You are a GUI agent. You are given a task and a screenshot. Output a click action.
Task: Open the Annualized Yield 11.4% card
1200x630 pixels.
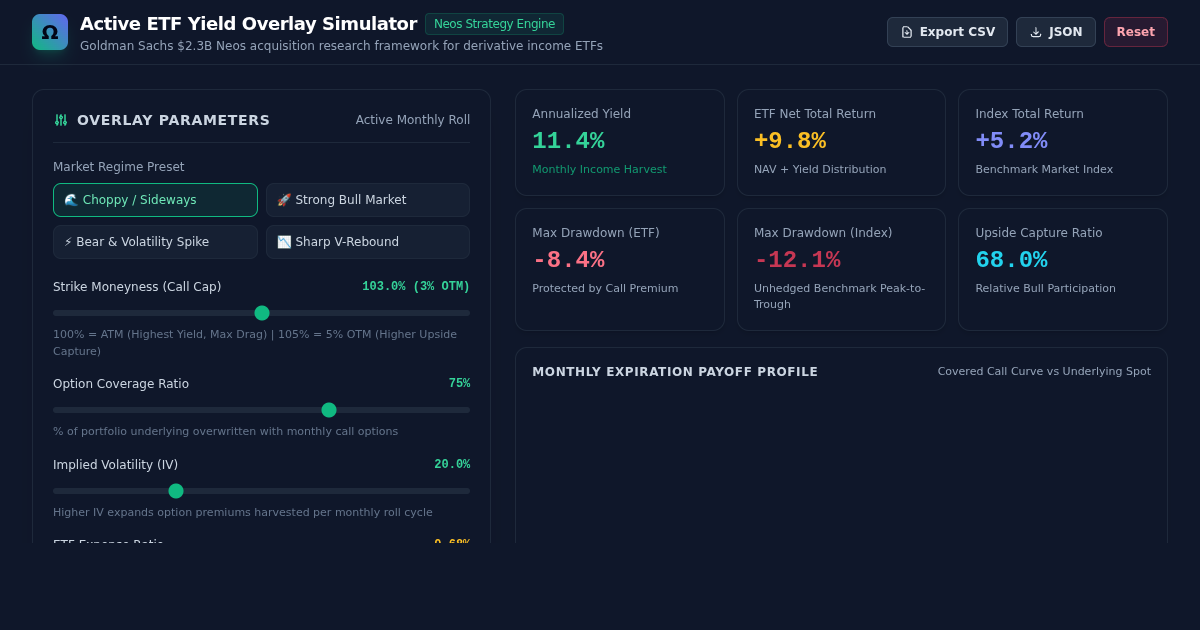point(620,143)
